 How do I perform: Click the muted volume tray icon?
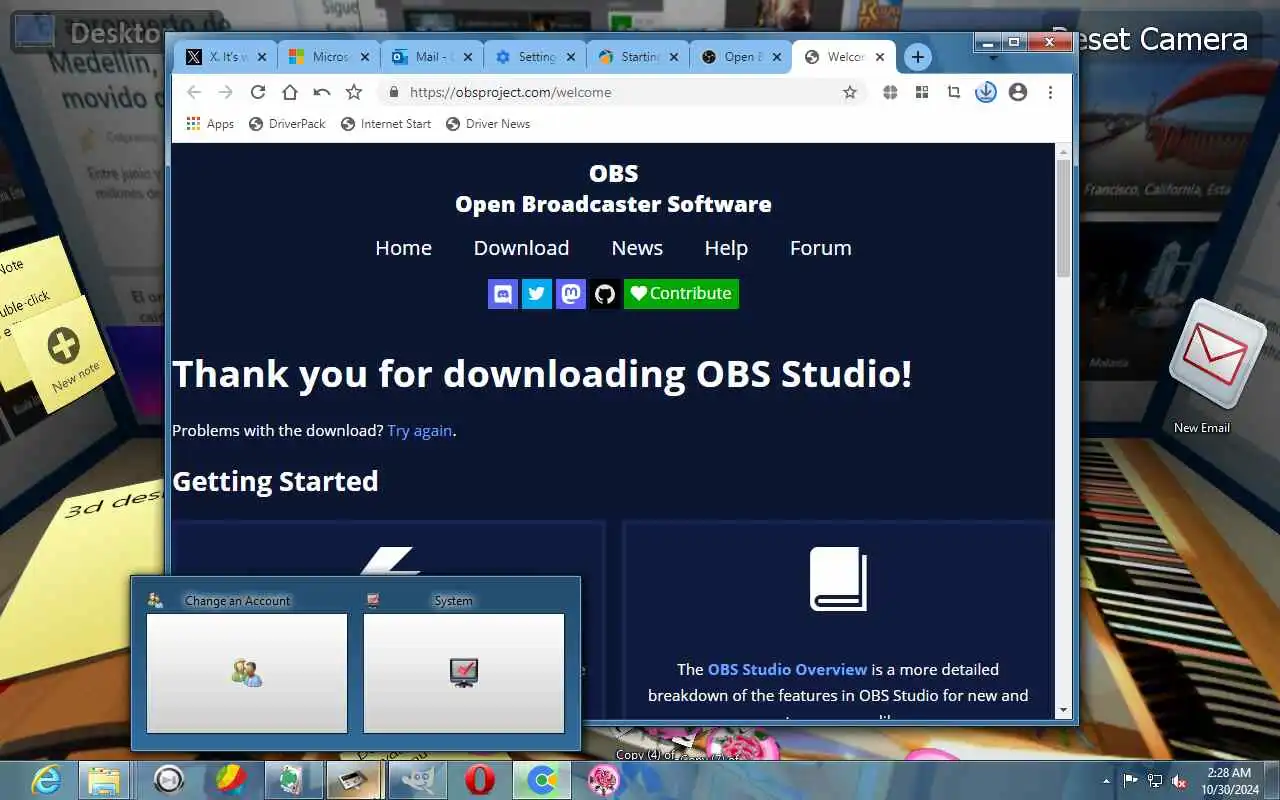pos(1180,780)
